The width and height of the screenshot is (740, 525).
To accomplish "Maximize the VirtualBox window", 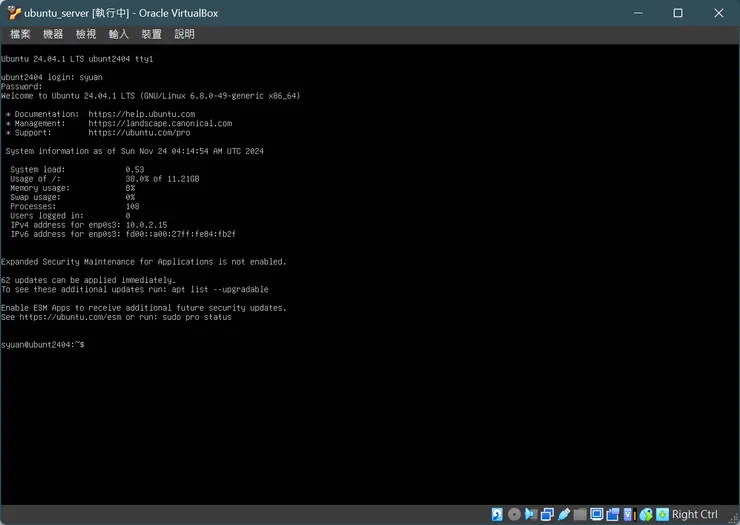I will (x=678, y=13).
